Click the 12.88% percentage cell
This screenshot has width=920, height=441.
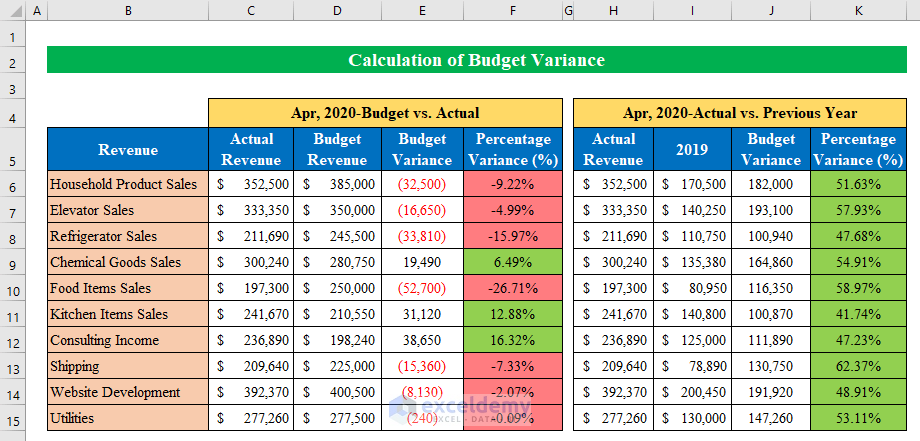[513, 314]
